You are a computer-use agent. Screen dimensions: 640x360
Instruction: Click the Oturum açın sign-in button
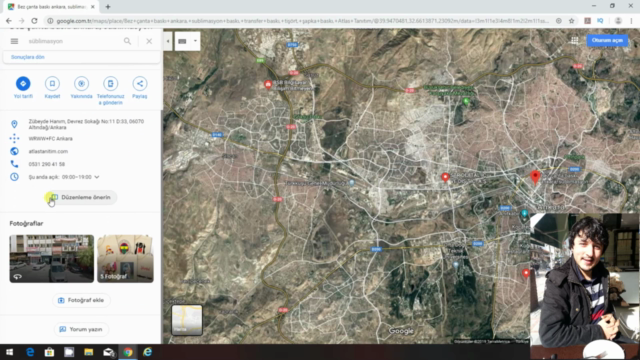[x=607, y=40]
